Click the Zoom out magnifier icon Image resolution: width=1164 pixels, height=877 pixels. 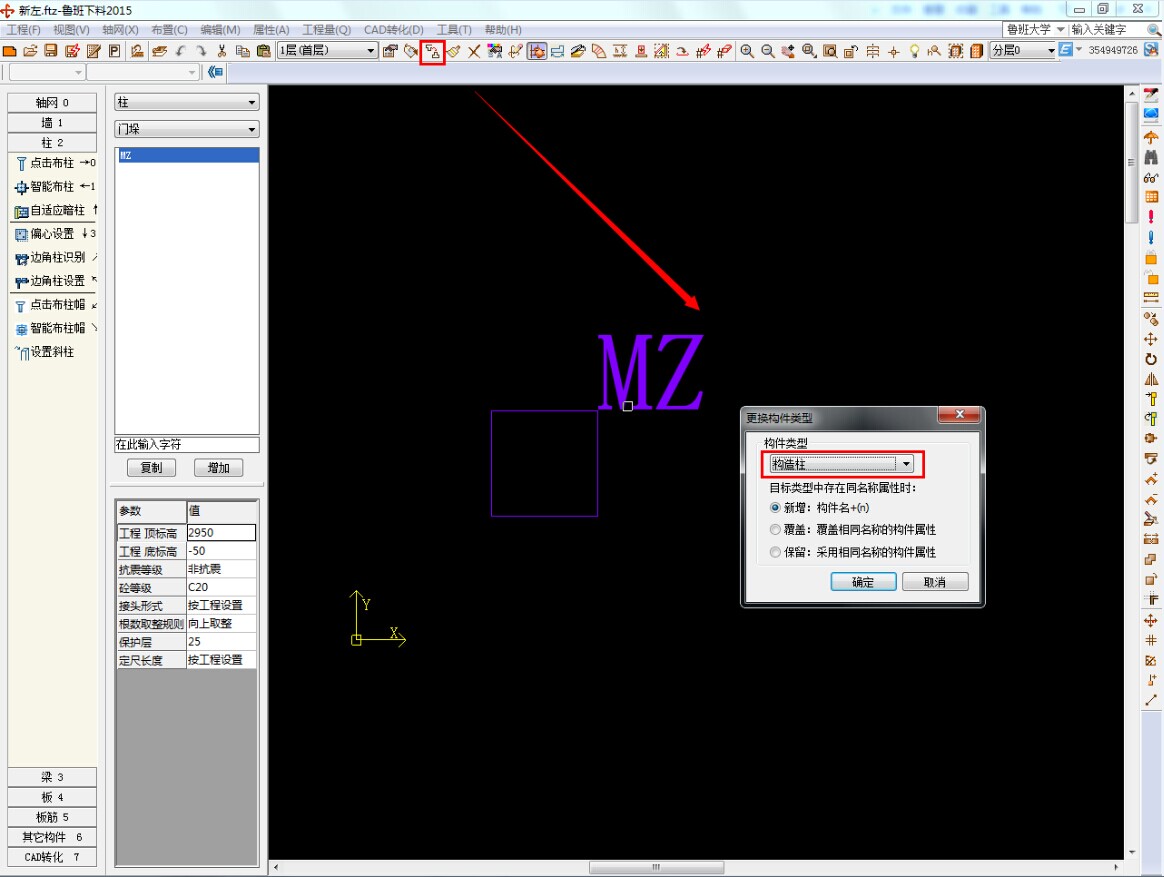768,51
